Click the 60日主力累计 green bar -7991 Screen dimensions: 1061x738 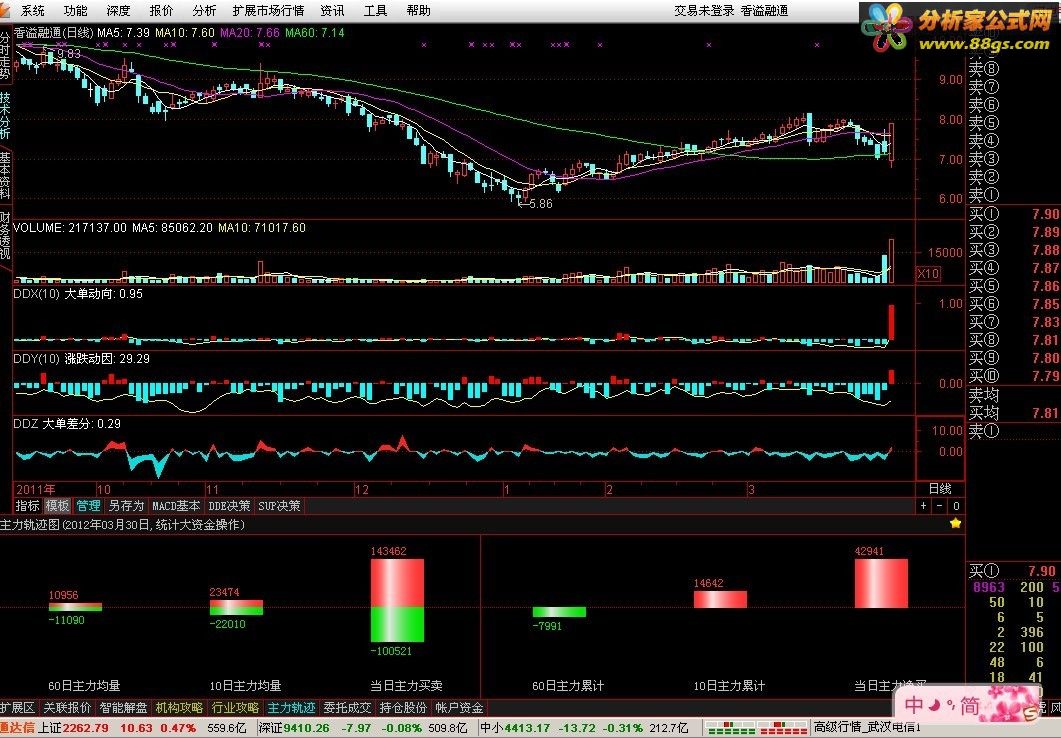(x=559, y=612)
